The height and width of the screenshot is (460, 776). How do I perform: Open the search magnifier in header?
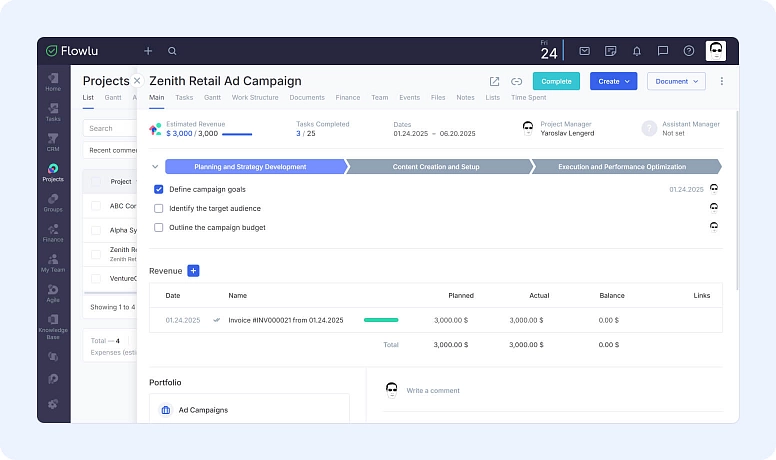[172, 51]
